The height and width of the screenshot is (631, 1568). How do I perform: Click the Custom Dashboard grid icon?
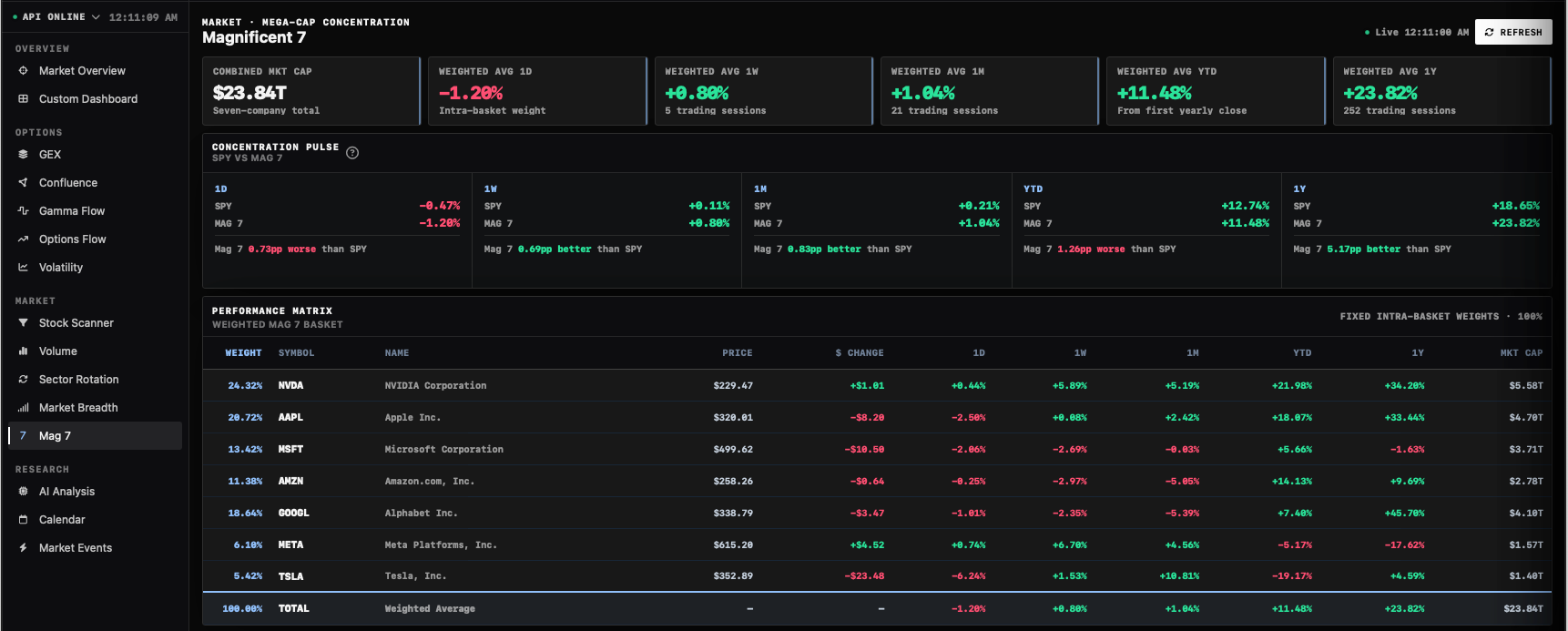click(x=23, y=99)
